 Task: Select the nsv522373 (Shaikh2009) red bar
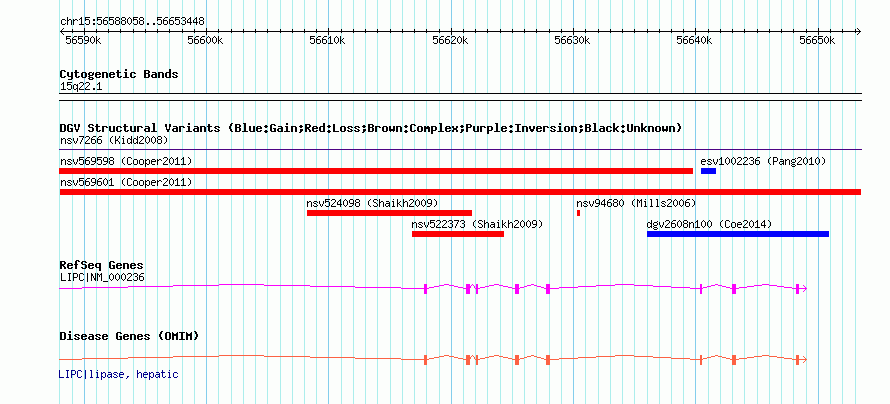pyautogui.click(x=458, y=234)
